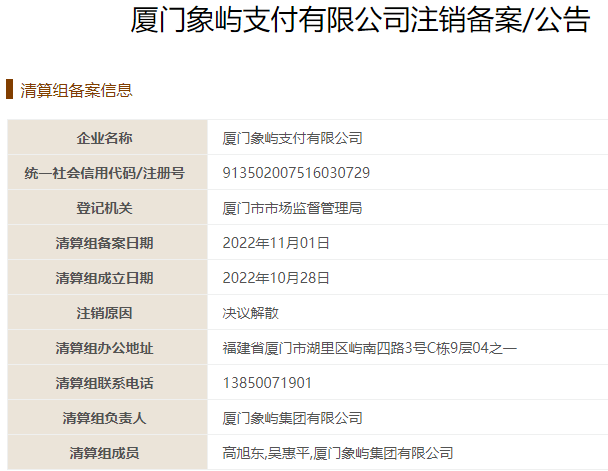This screenshot has width=608, height=471.
Task: Select the credit code 913502007516030729
Action: (x=296, y=173)
